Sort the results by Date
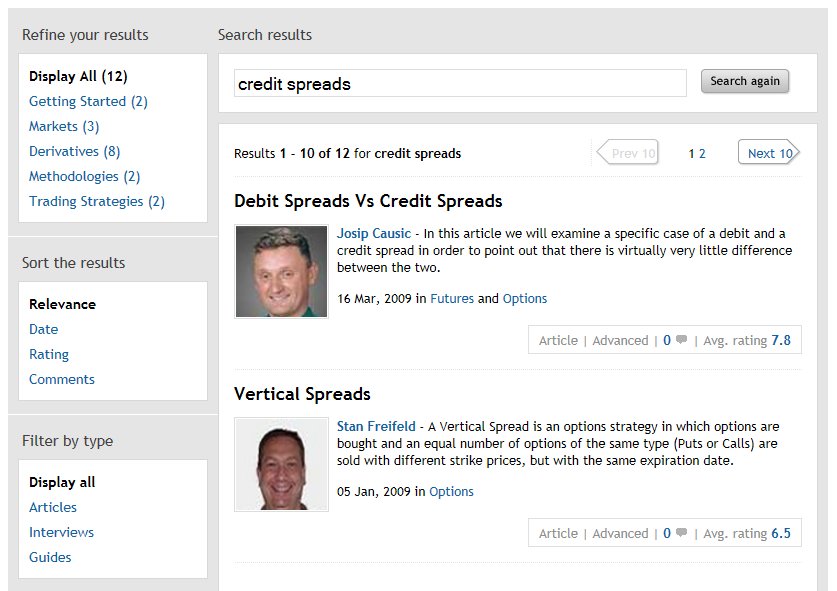The height and width of the screenshot is (591, 837). click(43, 329)
